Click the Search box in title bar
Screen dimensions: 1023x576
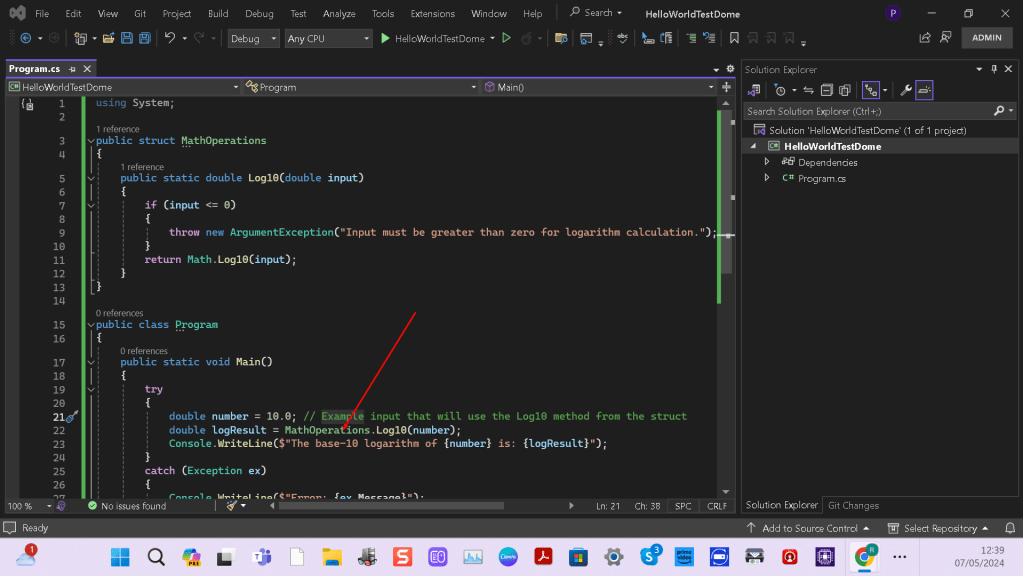point(596,12)
